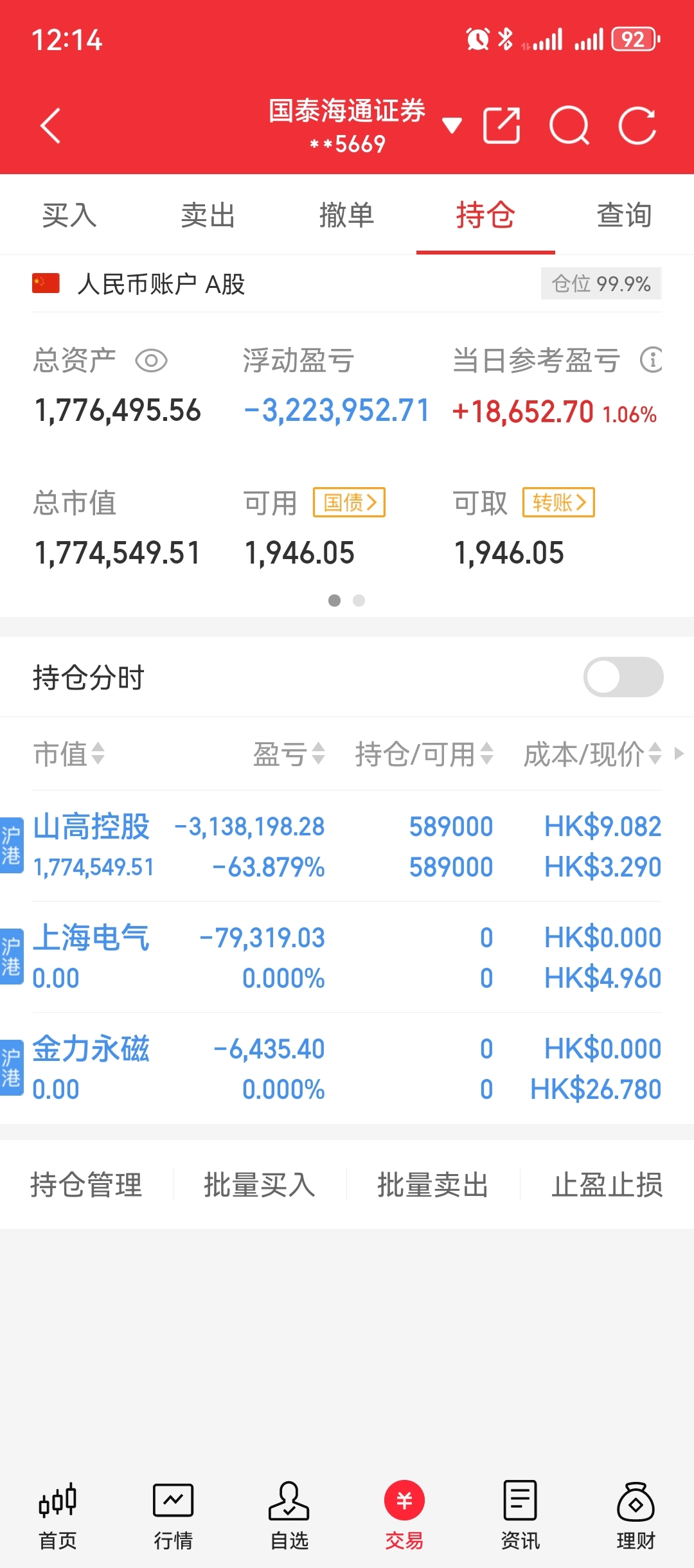The height and width of the screenshot is (1568, 694).
Task: Tap the 仓位 99.9% badge
Action: (601, 283)
